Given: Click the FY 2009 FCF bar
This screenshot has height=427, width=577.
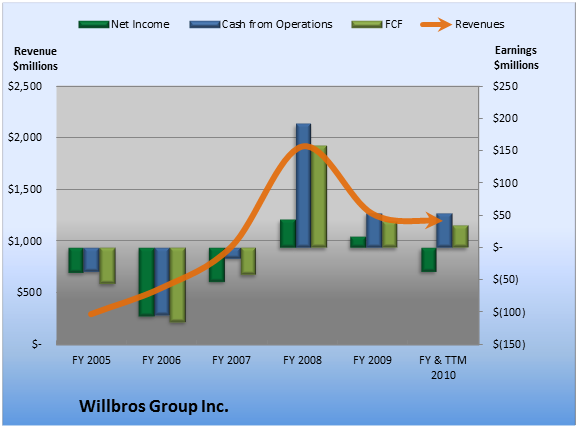Looking at the screenshot, I should click(389, 234).
